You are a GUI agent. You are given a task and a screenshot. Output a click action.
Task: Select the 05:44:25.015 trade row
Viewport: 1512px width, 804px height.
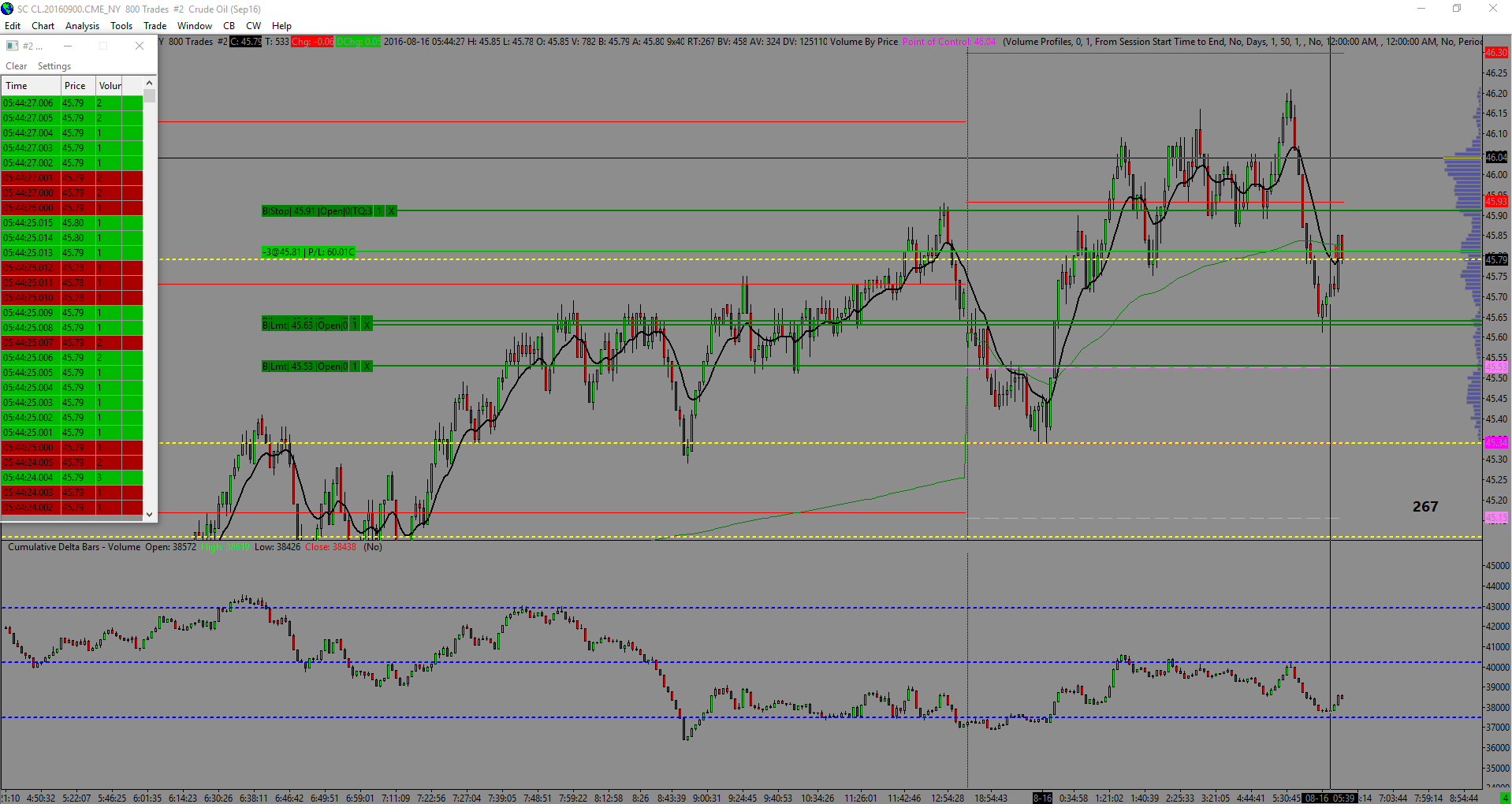72,223
